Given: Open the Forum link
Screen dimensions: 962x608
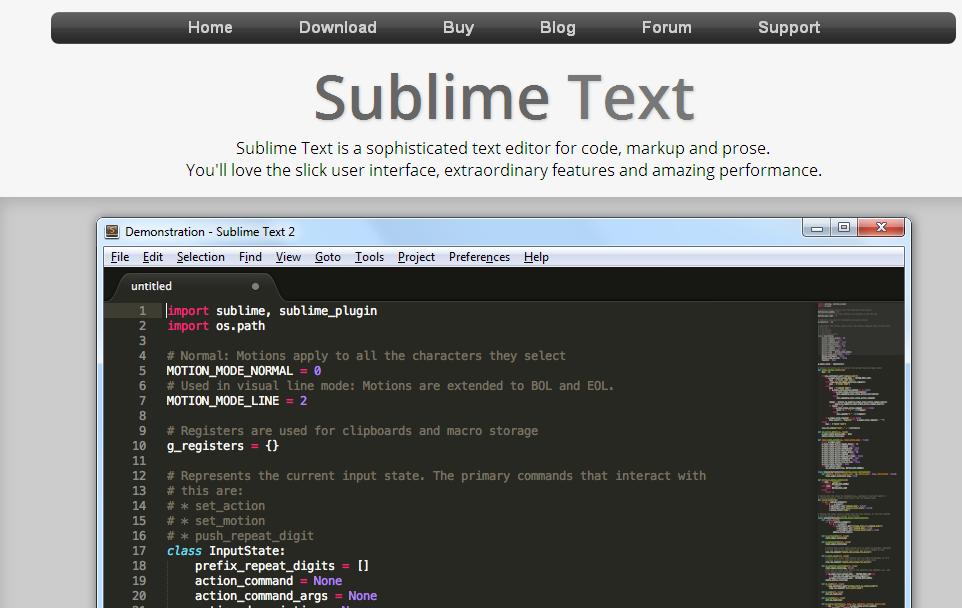Looking at the screenshot, I should pyautogui.click(x=666, y=28).
